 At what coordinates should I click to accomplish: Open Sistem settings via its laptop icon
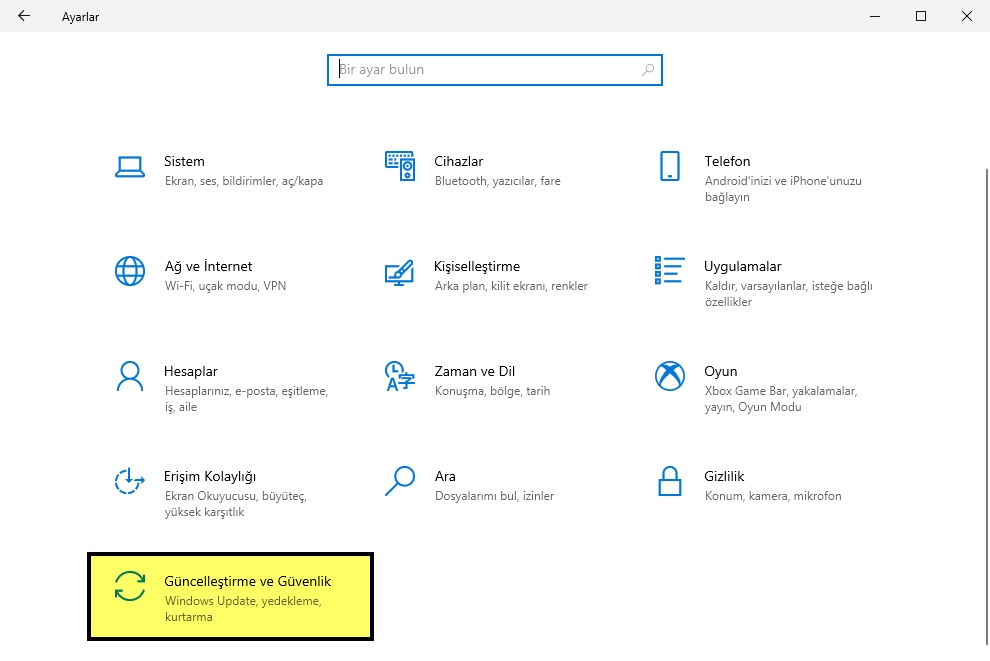tap(130, 167)
